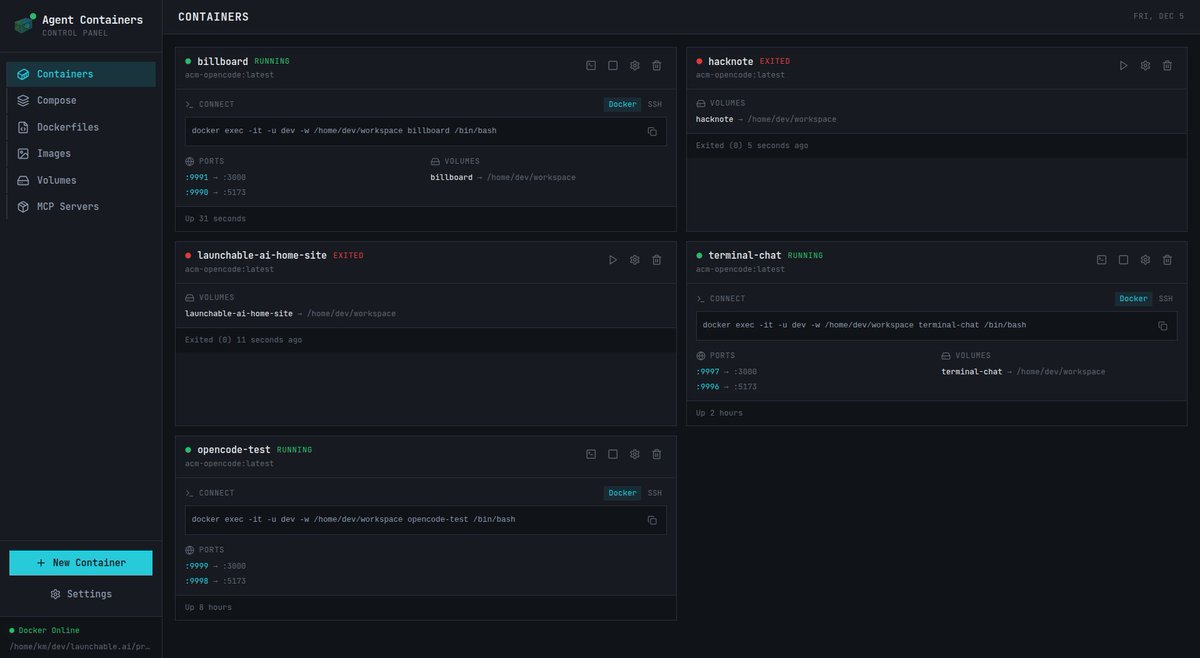Click the terminal-chat volume name

[x=972, y=371]
